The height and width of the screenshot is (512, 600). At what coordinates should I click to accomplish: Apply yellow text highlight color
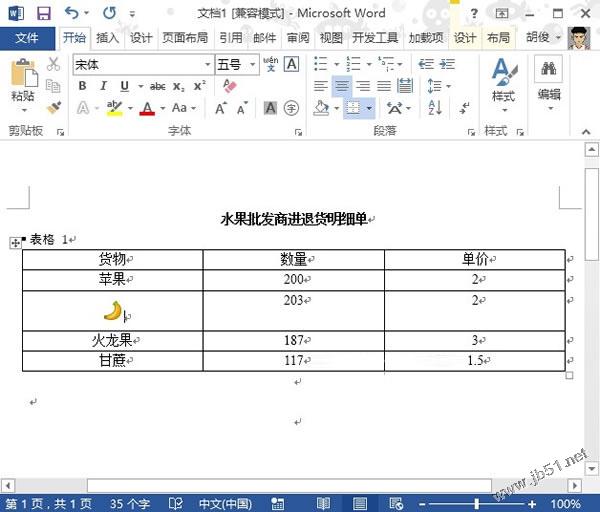tap(114, 108)
